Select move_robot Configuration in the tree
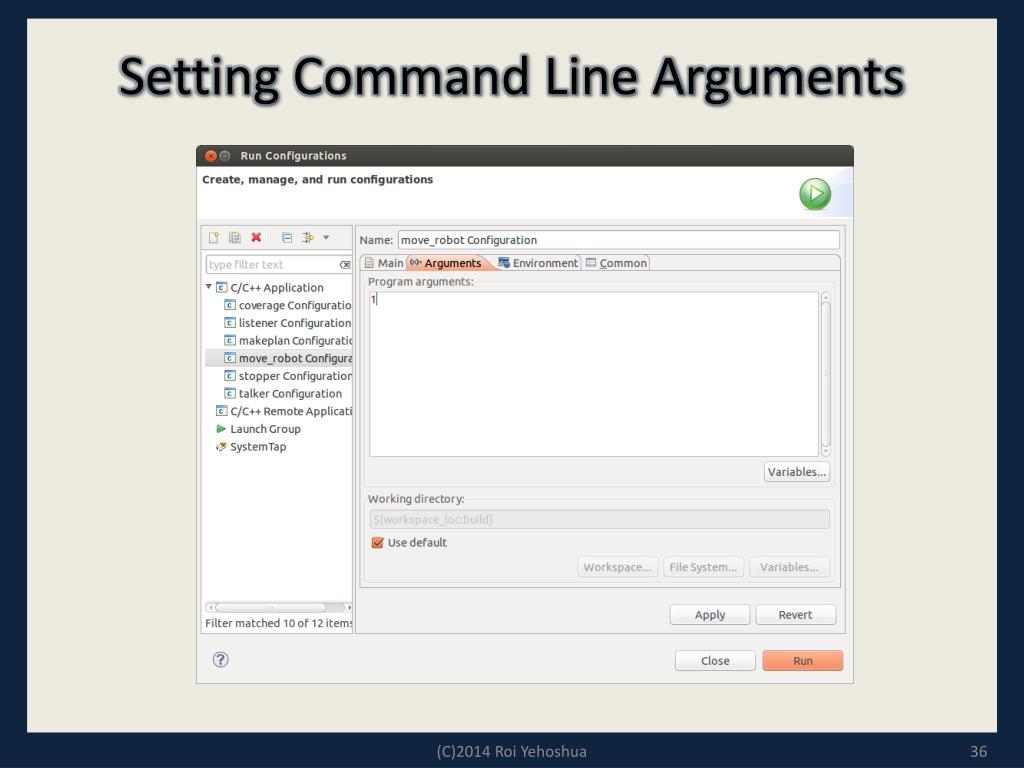 (279, 358)
